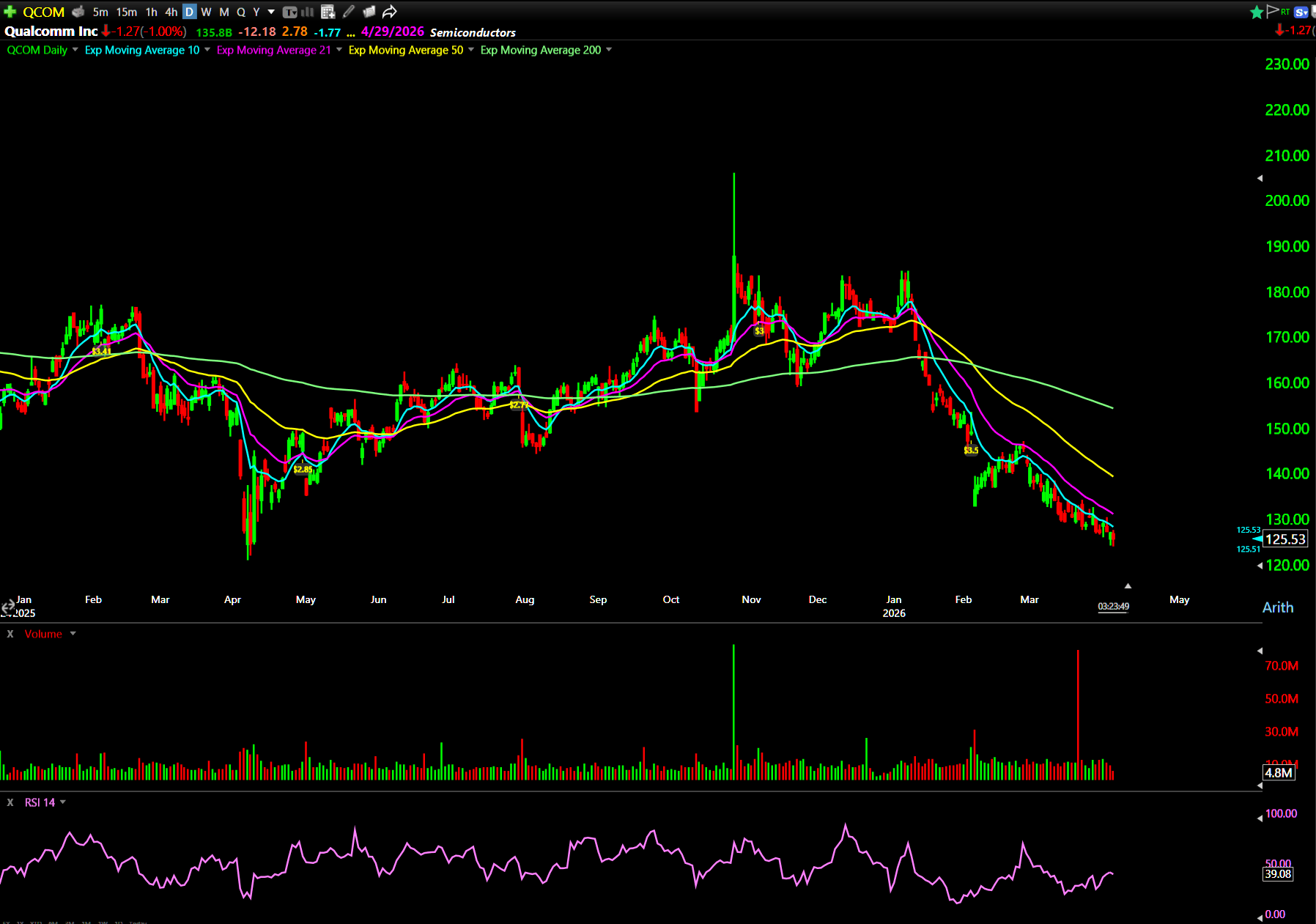Flag QCOM using the flag icon
This screenshot has height=924, width=1316.
coord(1273,11)
